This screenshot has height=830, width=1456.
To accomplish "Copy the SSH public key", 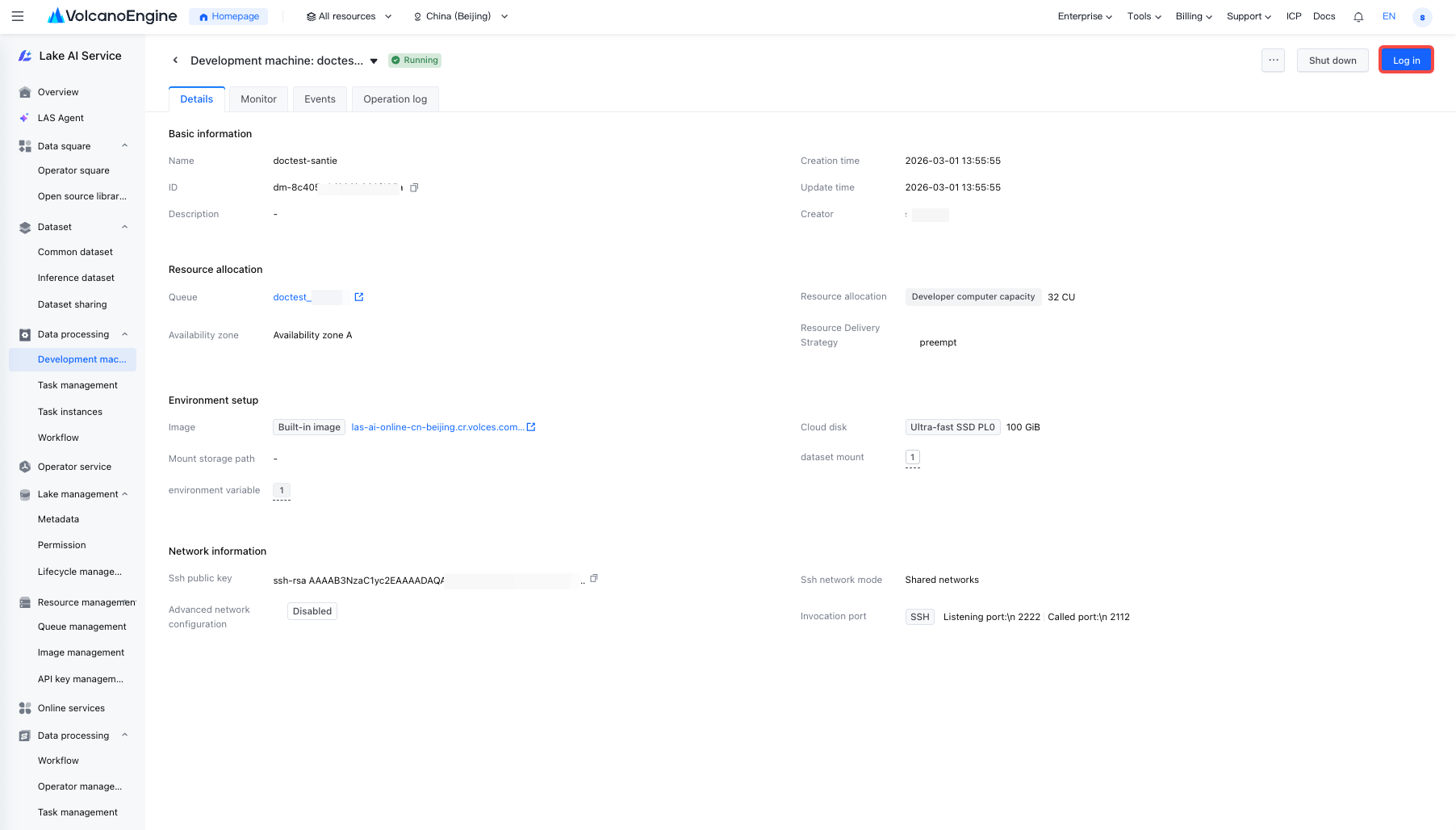I will tap(594, 578).
